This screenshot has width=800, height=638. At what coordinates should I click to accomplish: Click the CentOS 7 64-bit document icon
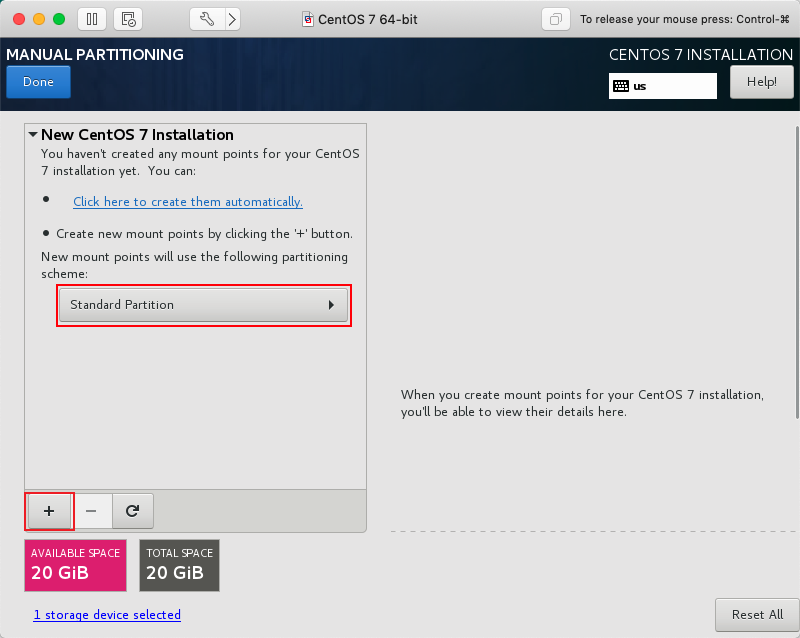308,19
